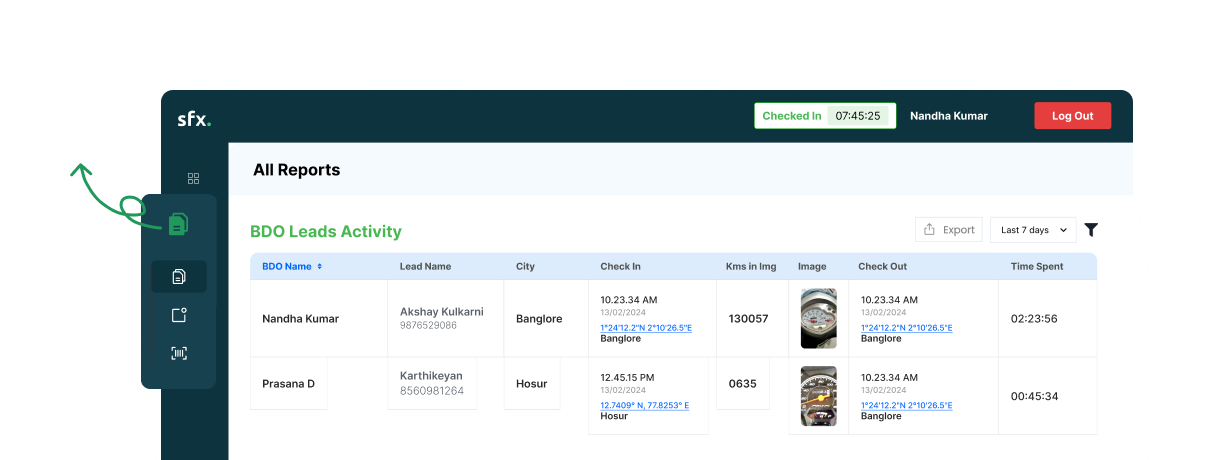Select the Prasana D cell
Image resolution: width=1227 pixels, height=460 pixels.
click(x=288, y=383)
